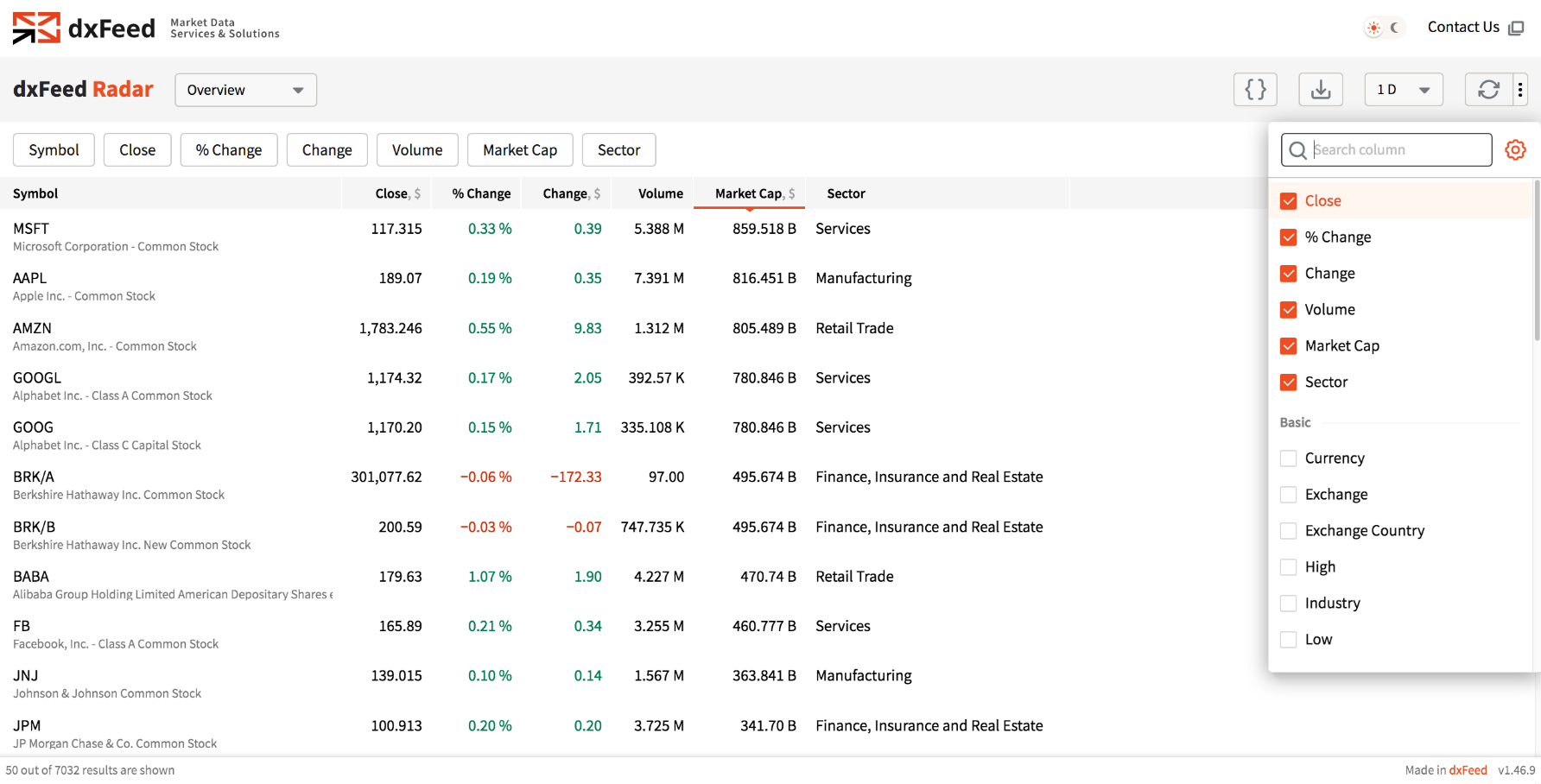Click the % Change column header
This screenshot has height=784, width=1541.
click(481, 193)
